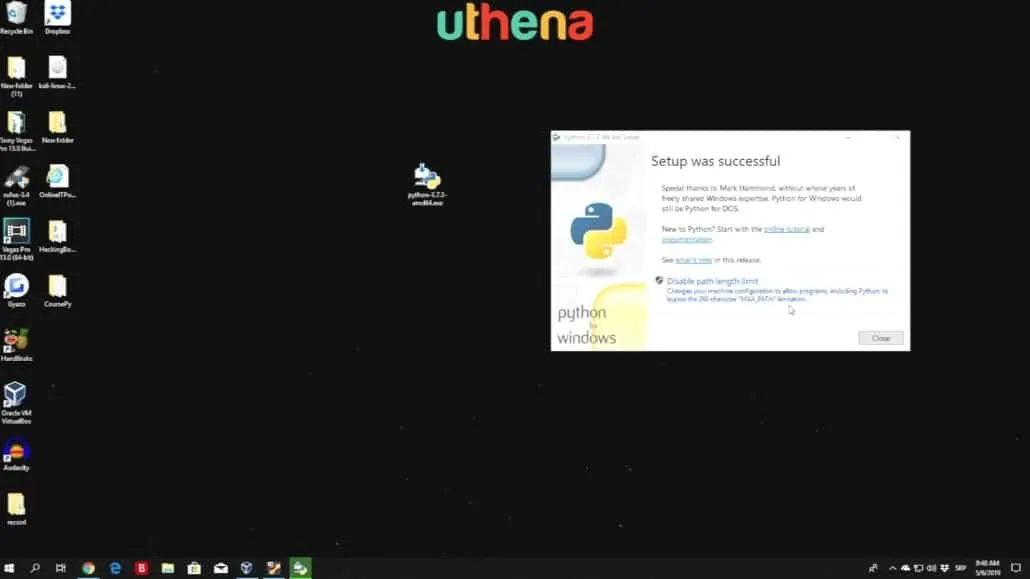Focus the Python installer taskbar button
This screenshot has width=1030, height=579.
(x=300, y=568)
